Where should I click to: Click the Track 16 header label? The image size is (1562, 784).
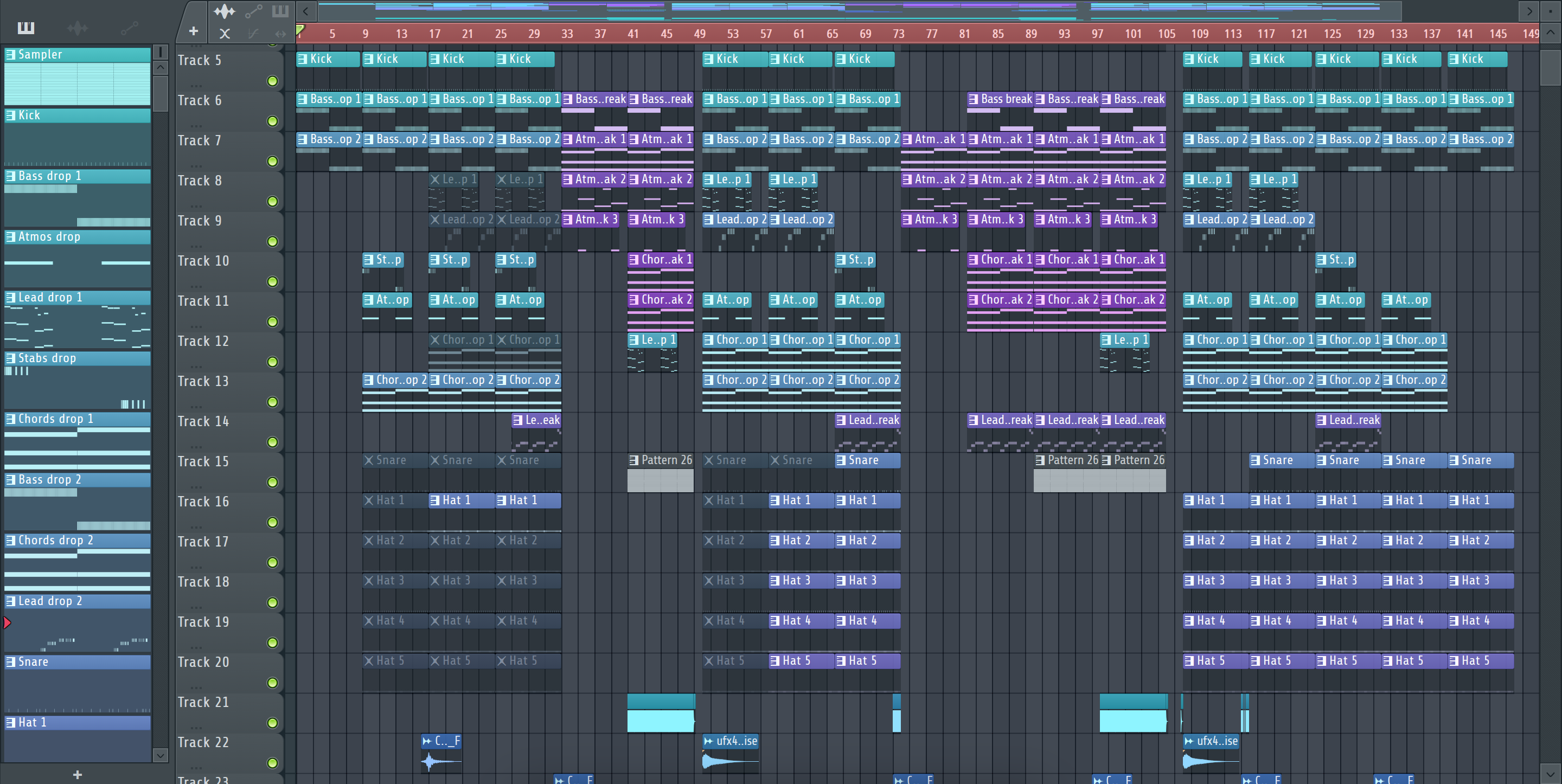203,502
